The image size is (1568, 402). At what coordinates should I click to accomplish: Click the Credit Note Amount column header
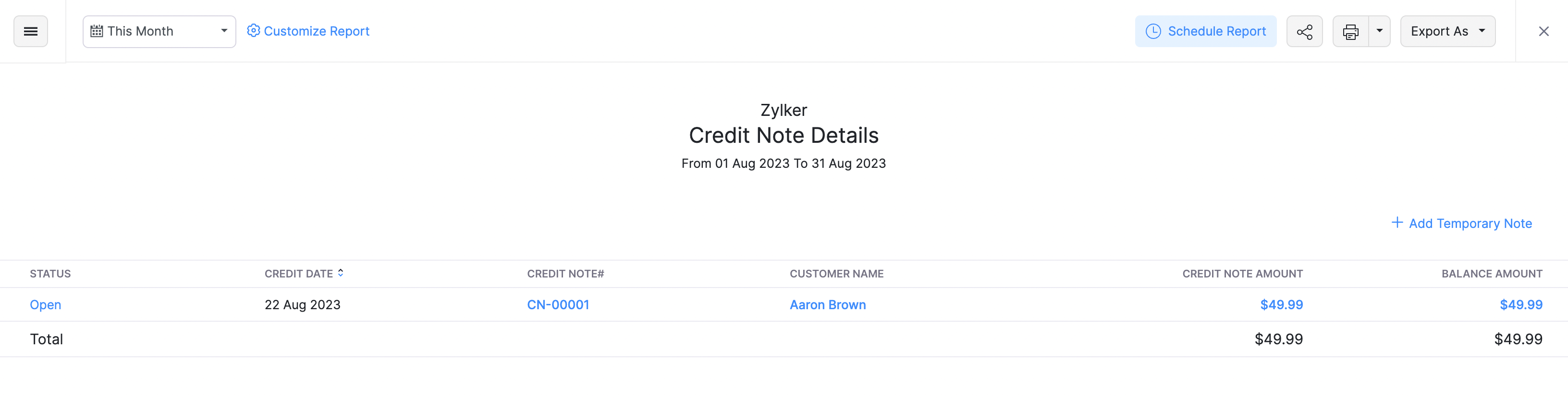point(1242,274)
